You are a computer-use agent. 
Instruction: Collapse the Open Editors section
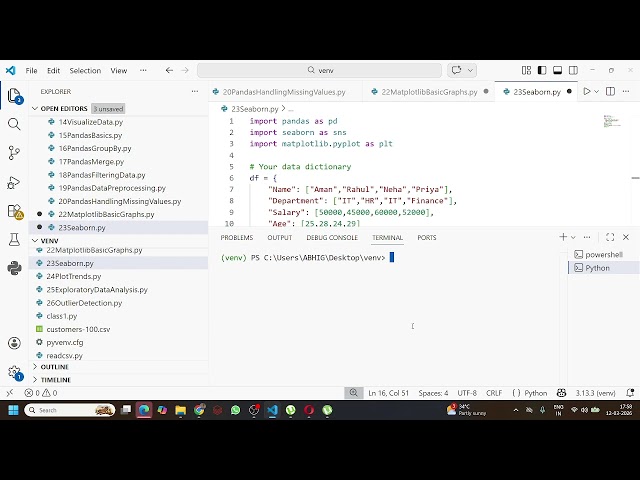pyautogui.click(x=35, y=109)
